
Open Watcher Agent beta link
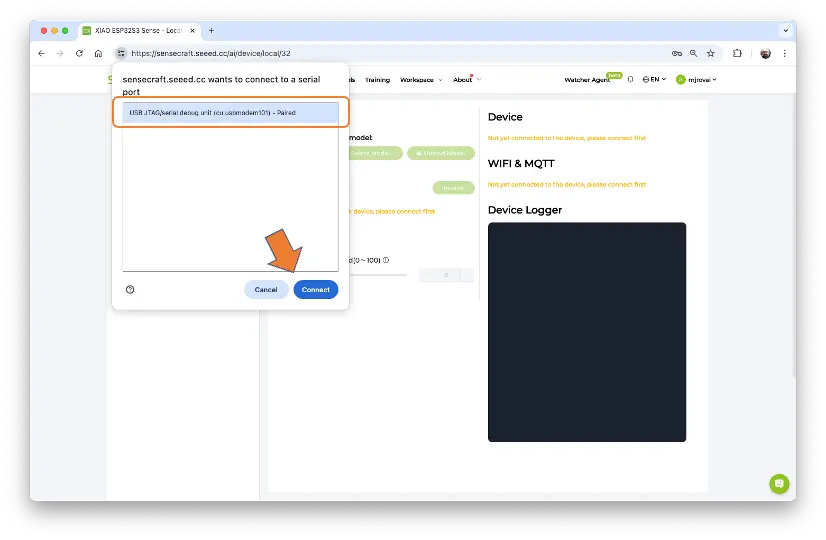point(587,79)
